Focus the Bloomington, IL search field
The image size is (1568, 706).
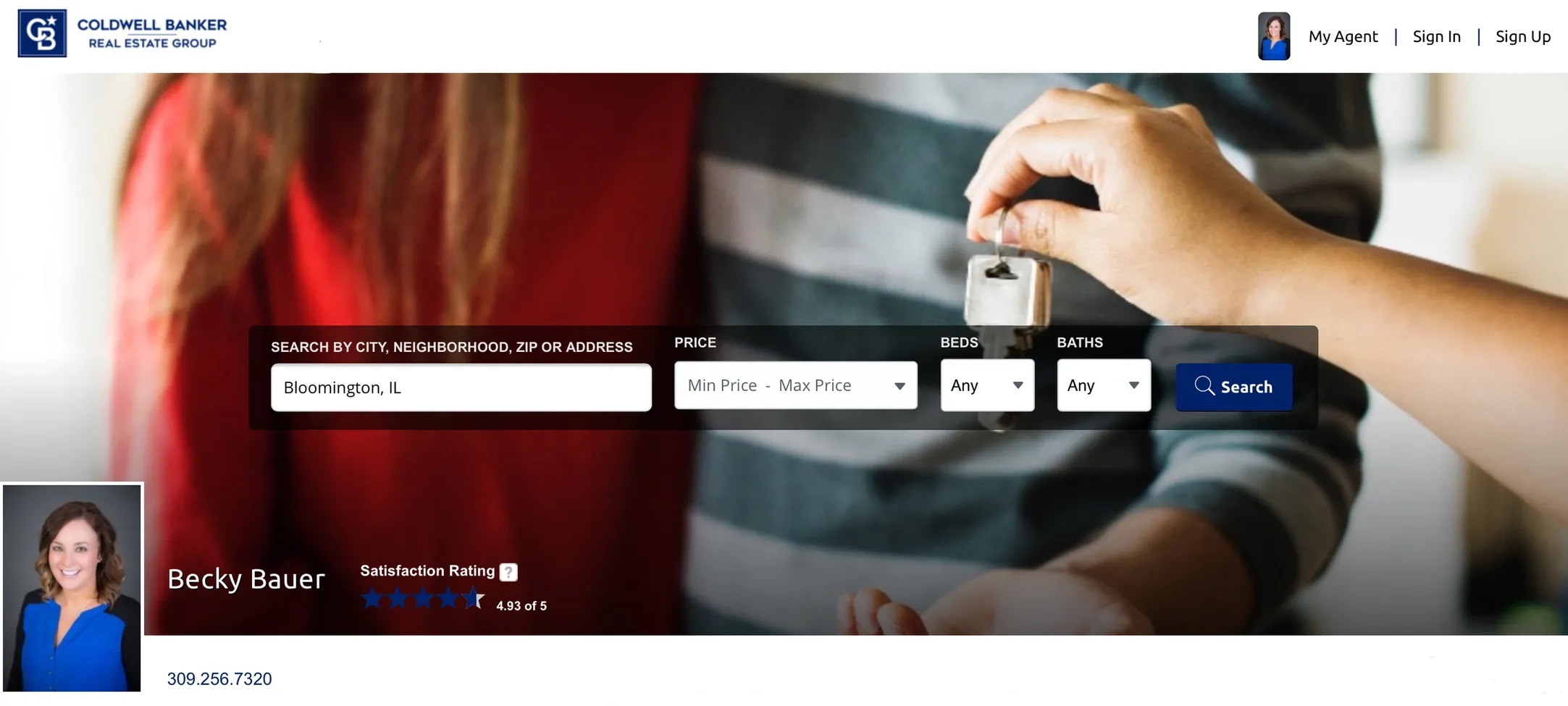click(461, 387)
